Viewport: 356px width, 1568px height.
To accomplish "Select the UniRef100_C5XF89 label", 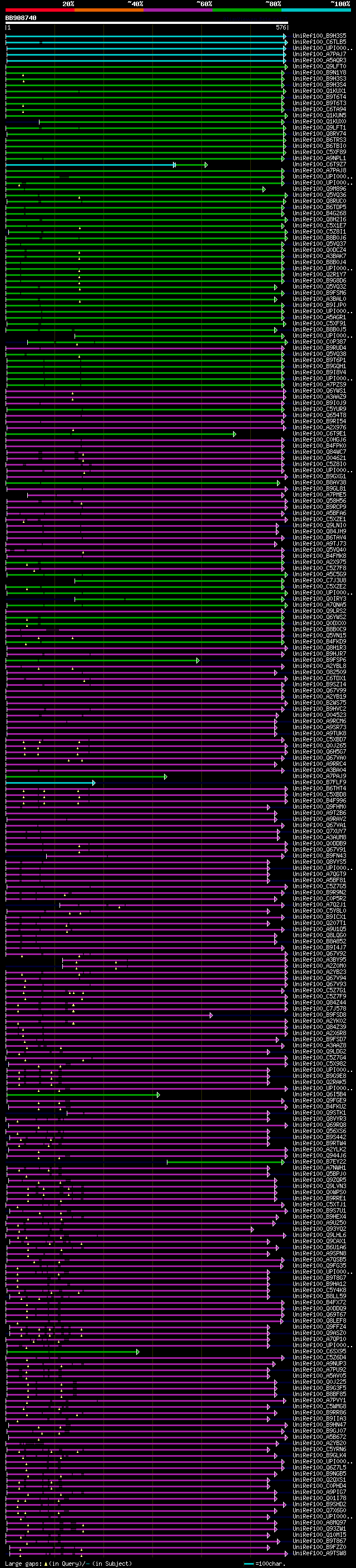I will [319, 152].
